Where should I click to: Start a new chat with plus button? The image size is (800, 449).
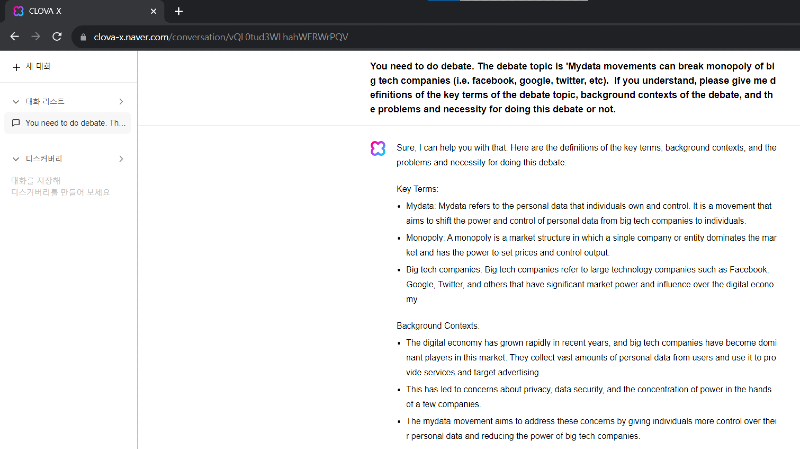click(x=31, y=67)
